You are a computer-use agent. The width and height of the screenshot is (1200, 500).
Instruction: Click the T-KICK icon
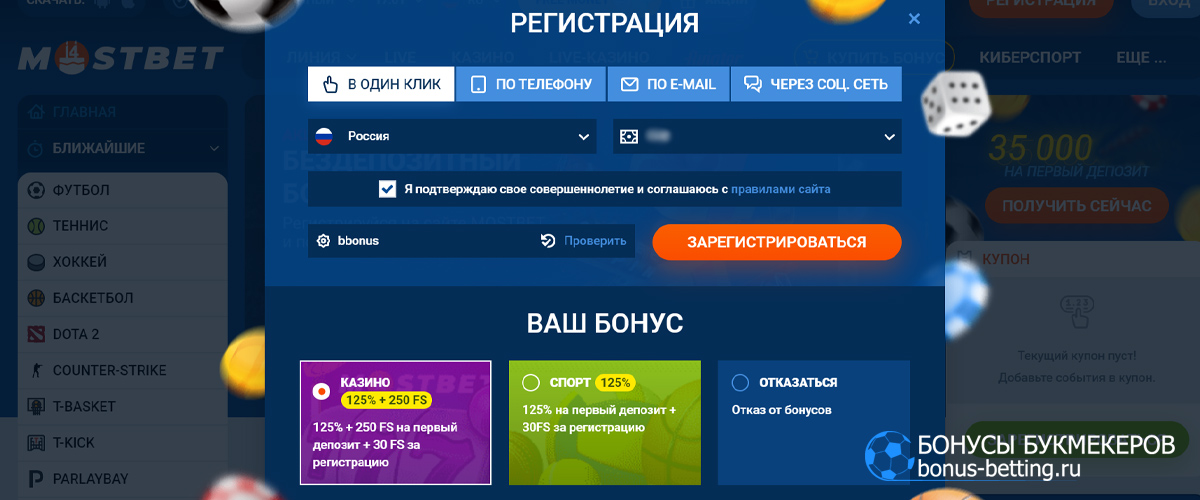click(36, 443)
